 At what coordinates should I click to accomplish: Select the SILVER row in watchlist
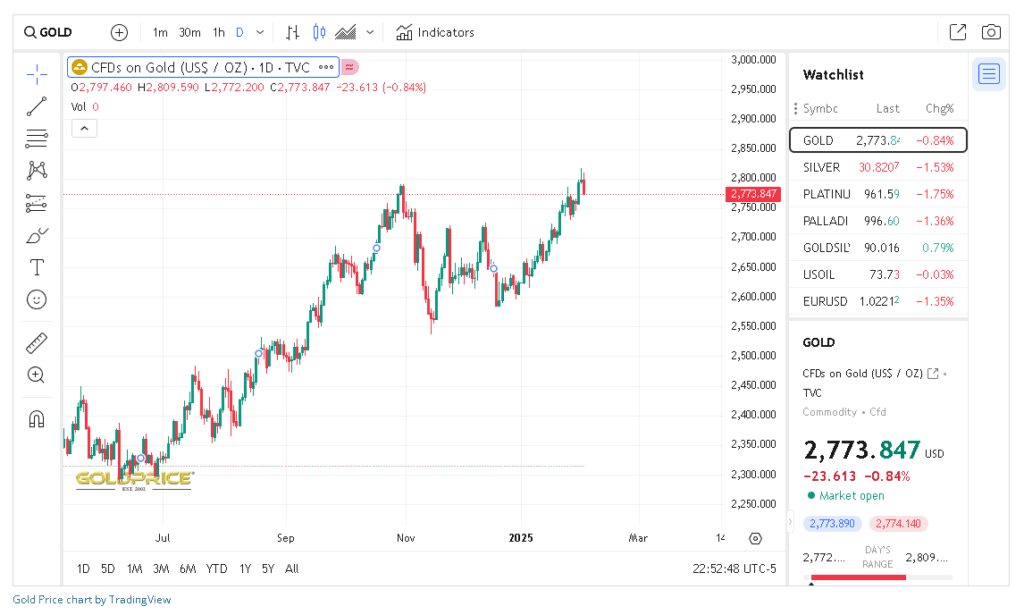(x=878, y=167)
